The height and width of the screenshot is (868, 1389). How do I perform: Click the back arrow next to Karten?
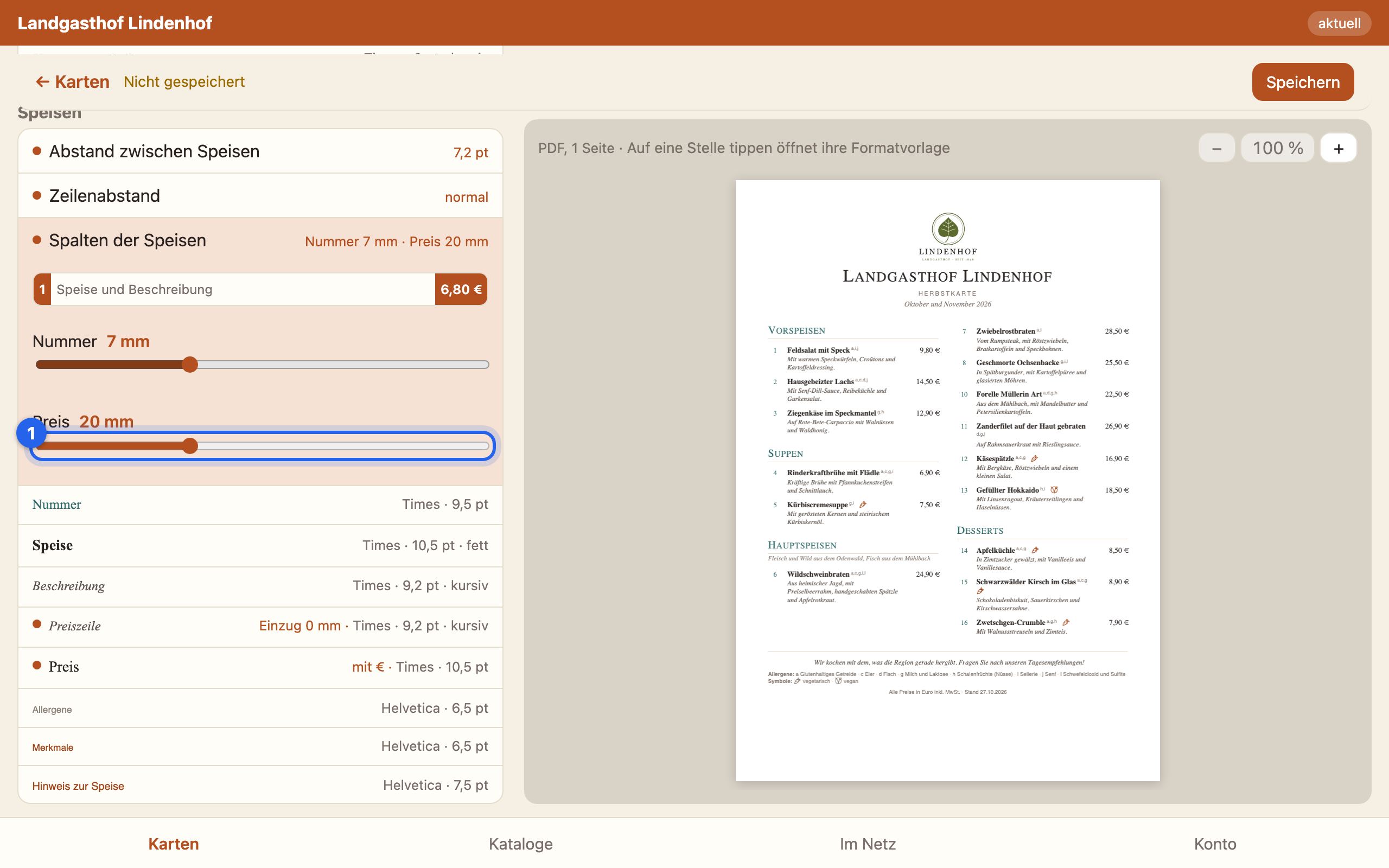point(42,82)
